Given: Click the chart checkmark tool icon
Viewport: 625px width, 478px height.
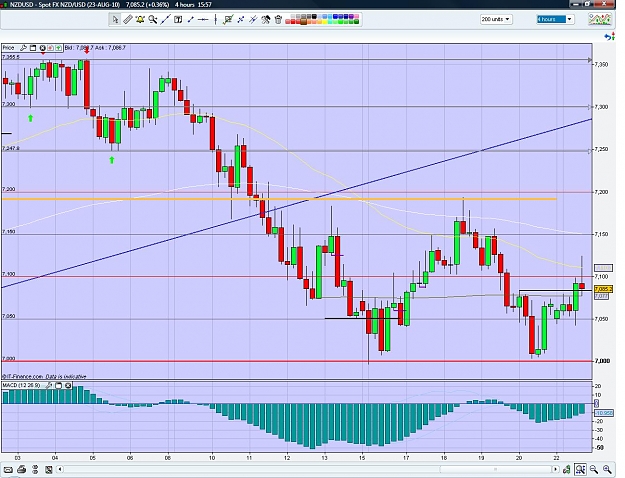Looking at the screenshot, I should tap(228, 19).
